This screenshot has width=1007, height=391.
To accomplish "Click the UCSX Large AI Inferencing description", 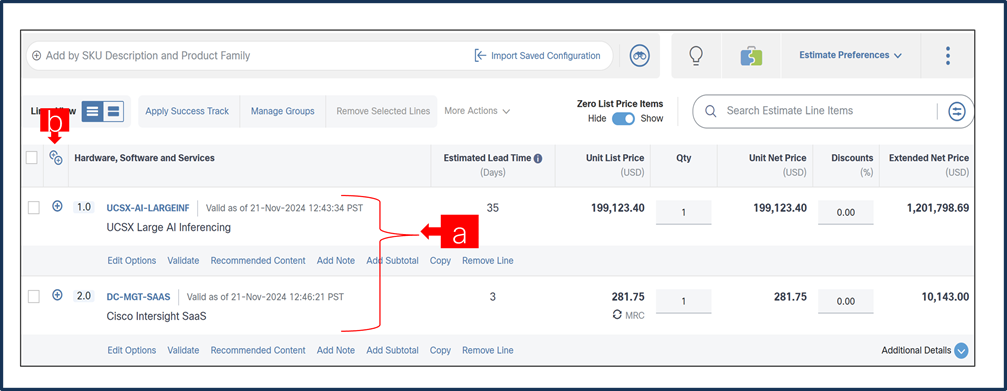I will [168, 227].
